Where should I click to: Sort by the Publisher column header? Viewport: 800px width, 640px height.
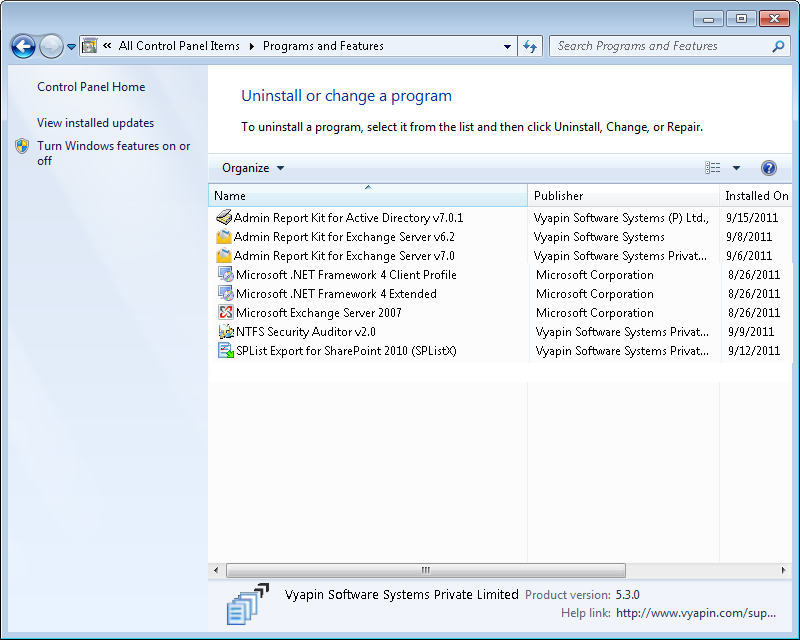tap(623, 196)
